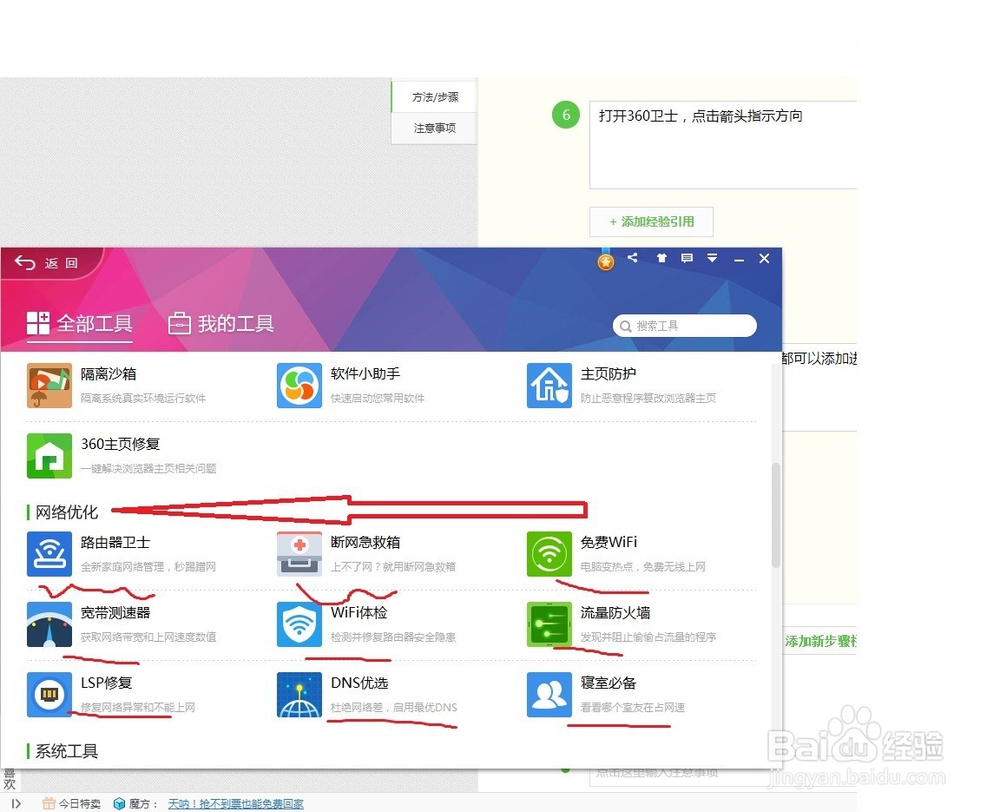Click the 寝室必备 title text

pos(608,683)
